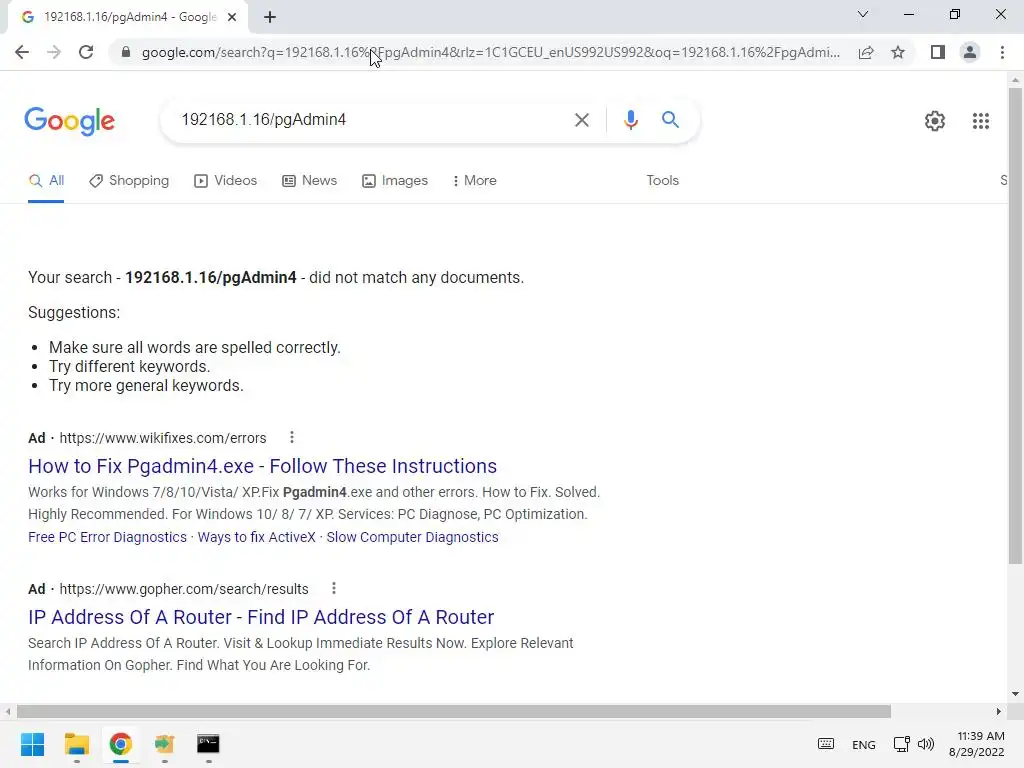Clear the search box with the X icon
The height and width of the screenshot is (768, 1024).
pos(581,120)
